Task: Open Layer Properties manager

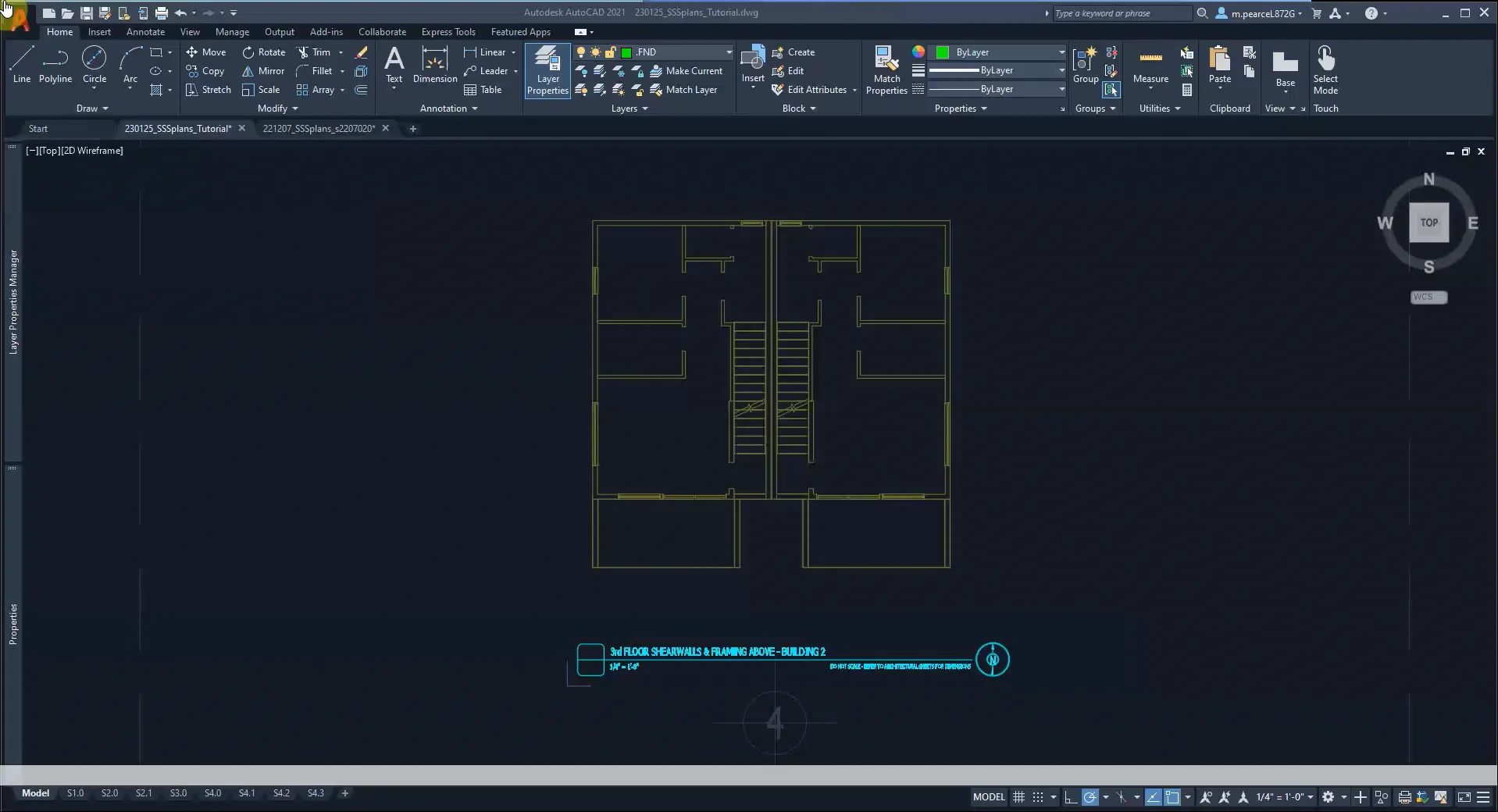Action: [x=547, y=70]
